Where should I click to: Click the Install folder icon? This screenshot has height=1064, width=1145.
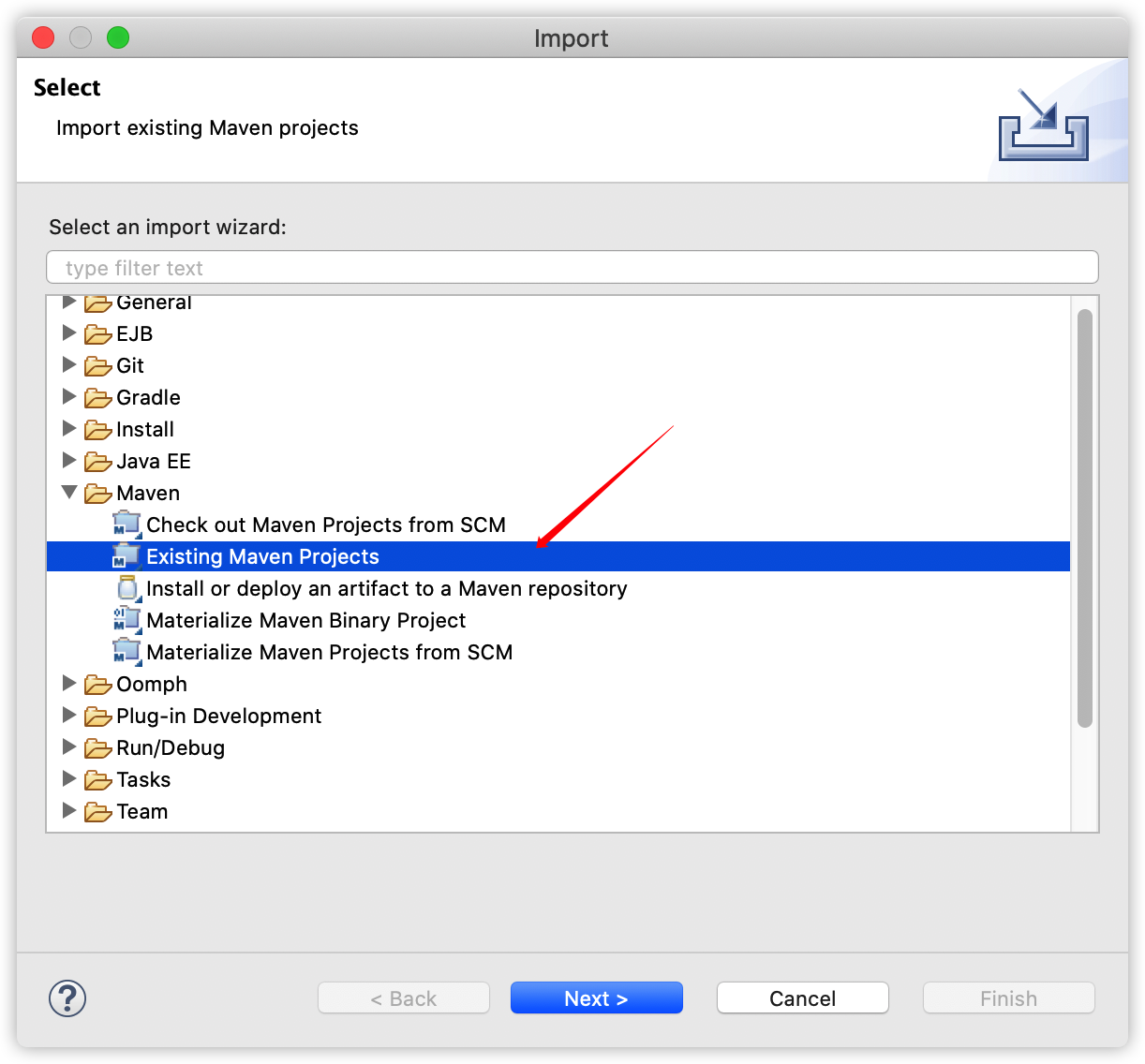[x=97, y=430]
